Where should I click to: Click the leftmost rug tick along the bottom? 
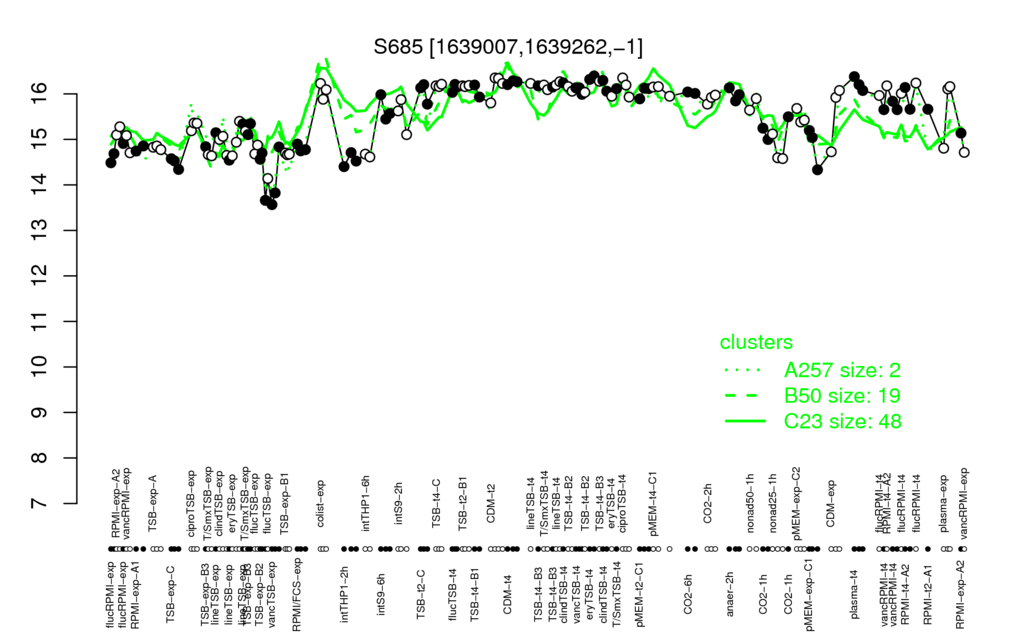[116, 549]
